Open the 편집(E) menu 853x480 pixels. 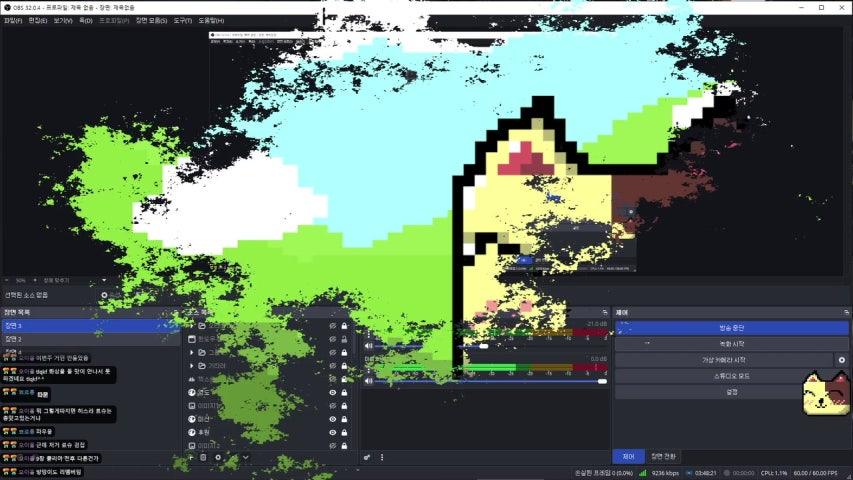point(38,21)
